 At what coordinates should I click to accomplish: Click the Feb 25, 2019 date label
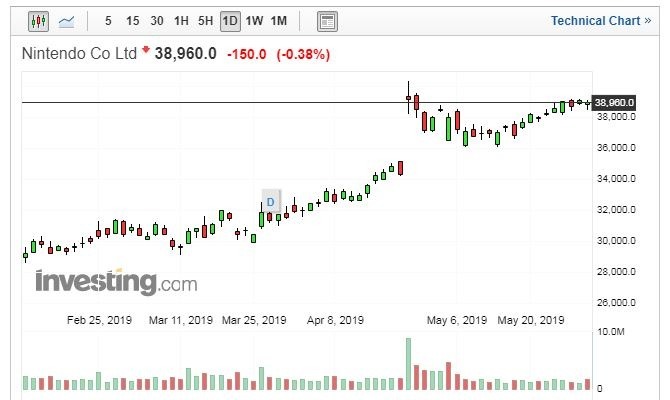click(x=99, y=320)
